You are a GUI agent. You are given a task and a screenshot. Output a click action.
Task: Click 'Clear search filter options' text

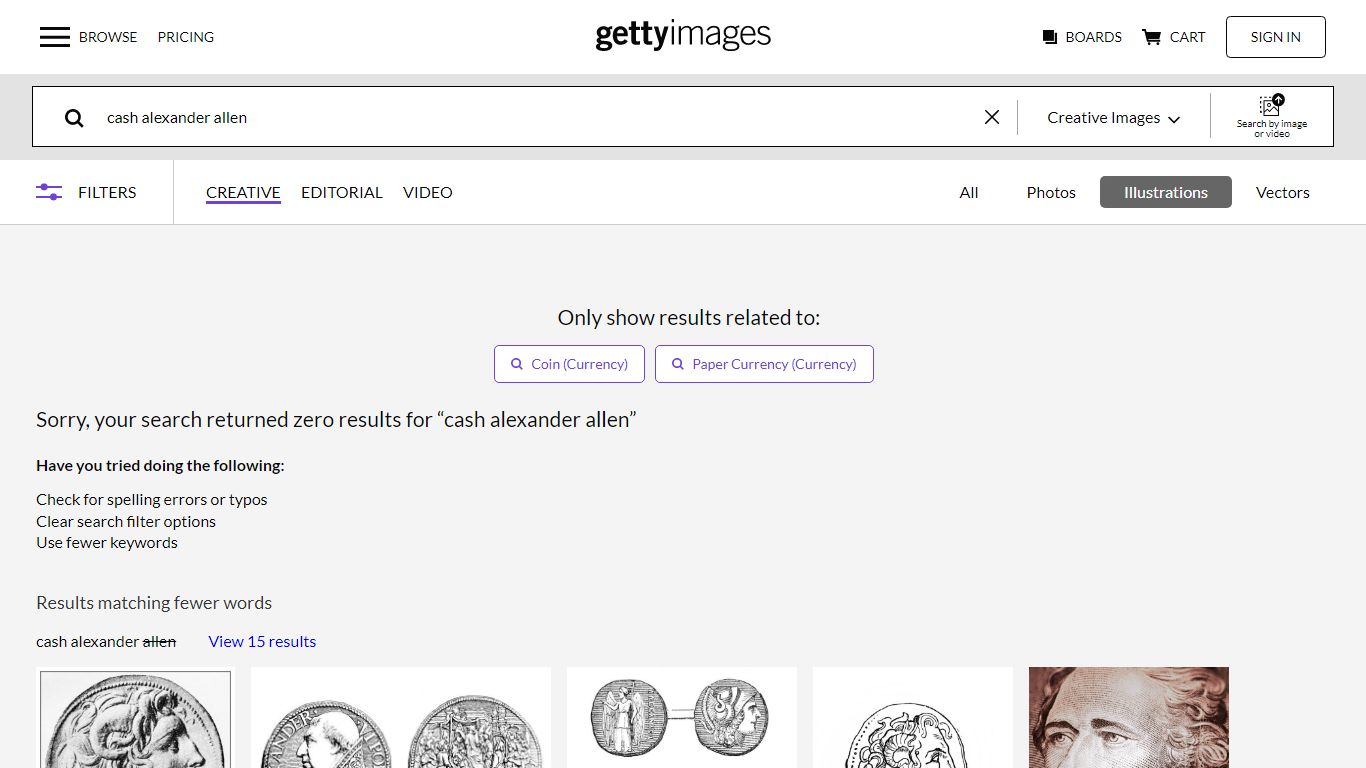pyautogui.click(x=126, y=522)
